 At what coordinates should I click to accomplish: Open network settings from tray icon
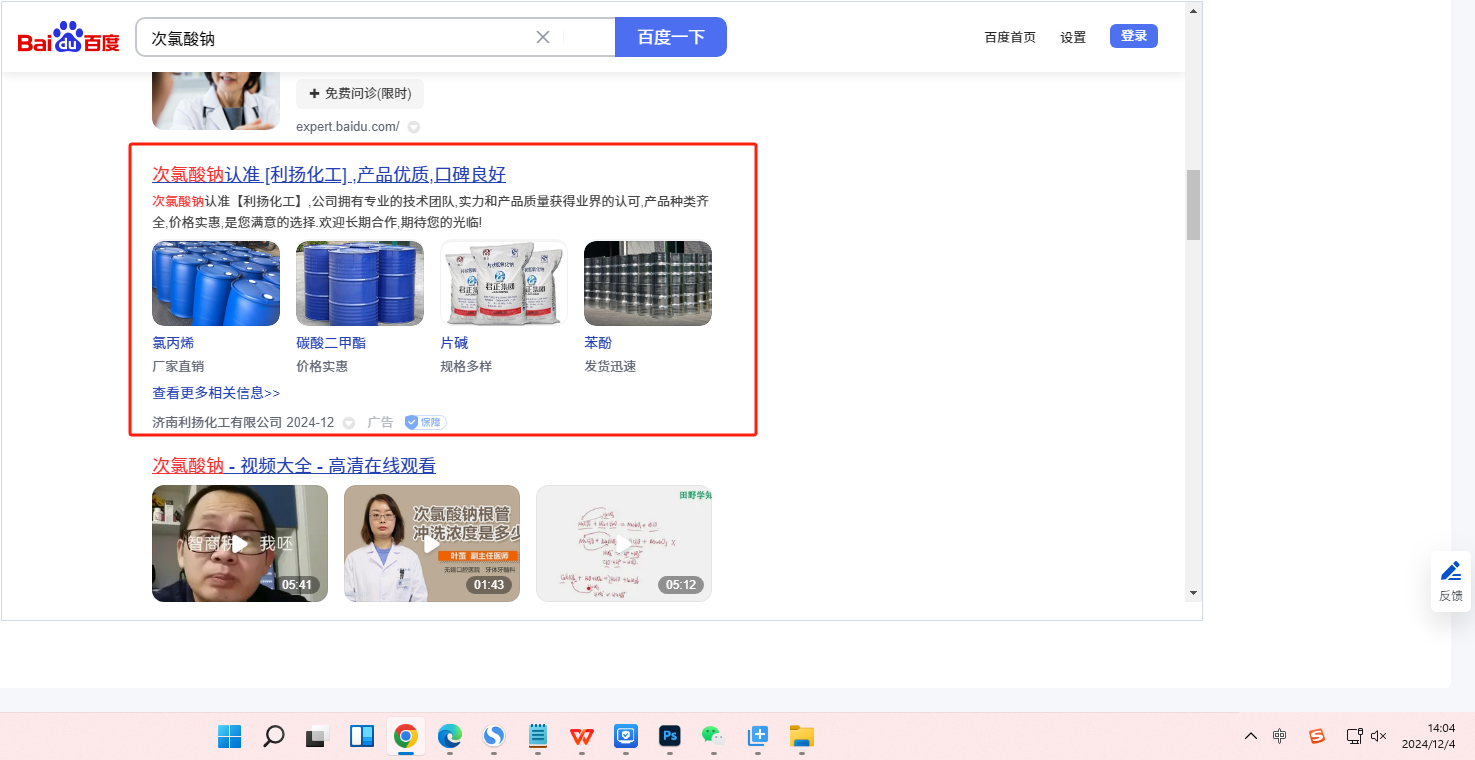point(1354,737)
